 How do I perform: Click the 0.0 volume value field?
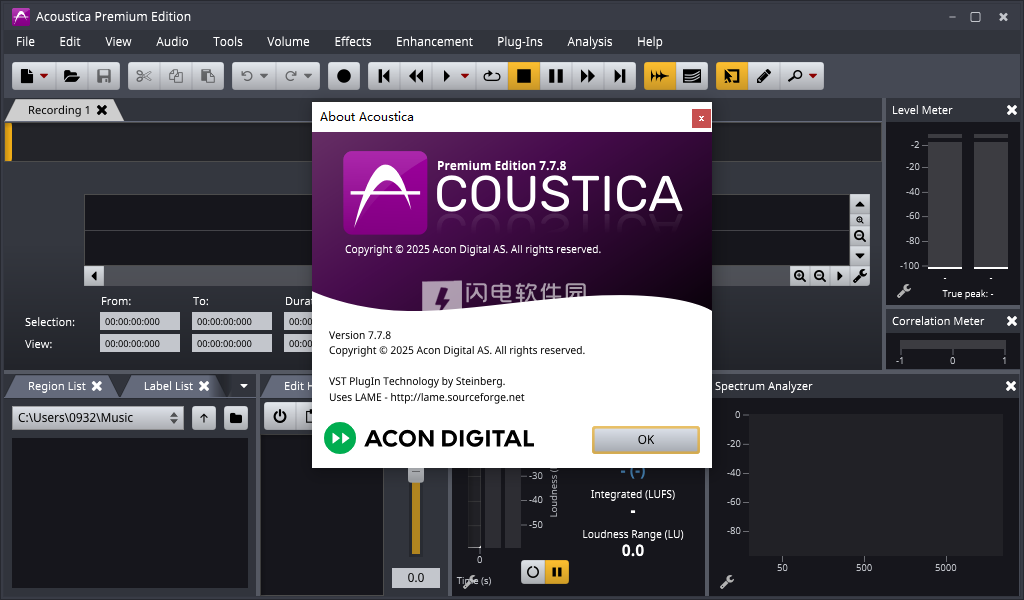(416, 578)
